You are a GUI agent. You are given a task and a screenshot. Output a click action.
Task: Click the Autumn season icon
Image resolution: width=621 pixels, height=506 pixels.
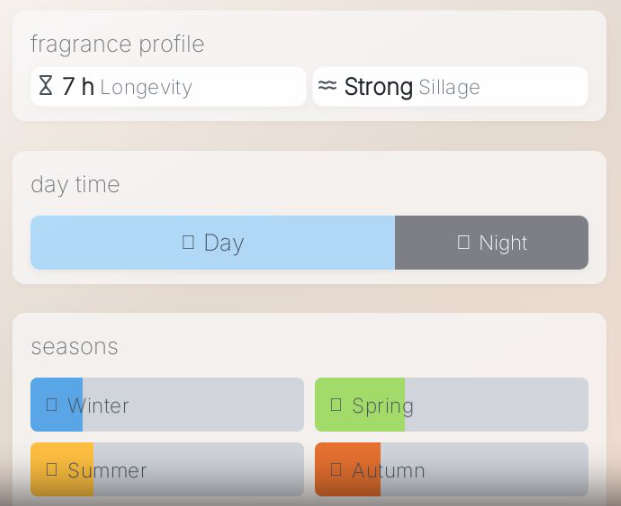point(336,469)
